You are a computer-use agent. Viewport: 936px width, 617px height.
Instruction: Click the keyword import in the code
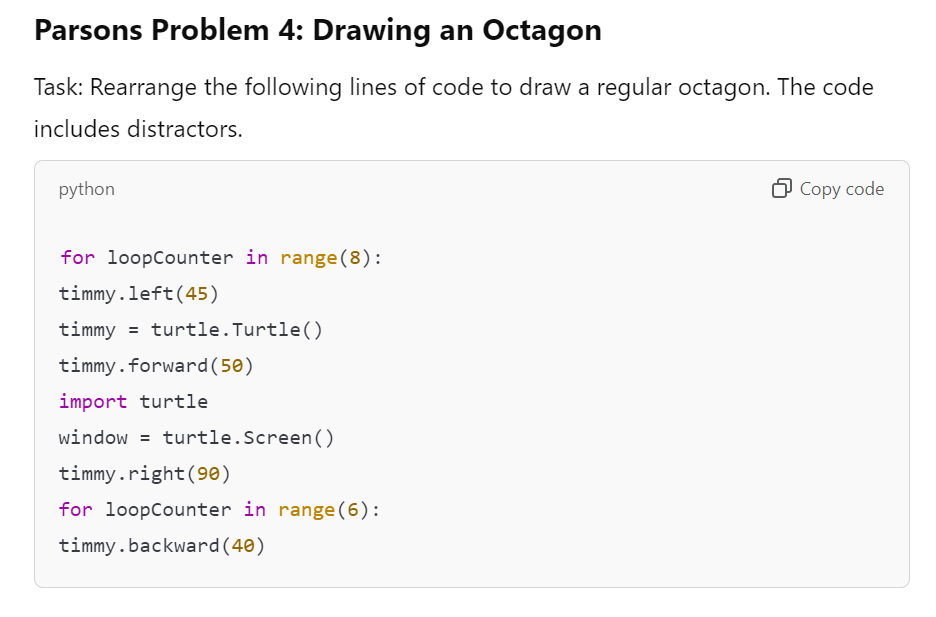tap(92, 401)
